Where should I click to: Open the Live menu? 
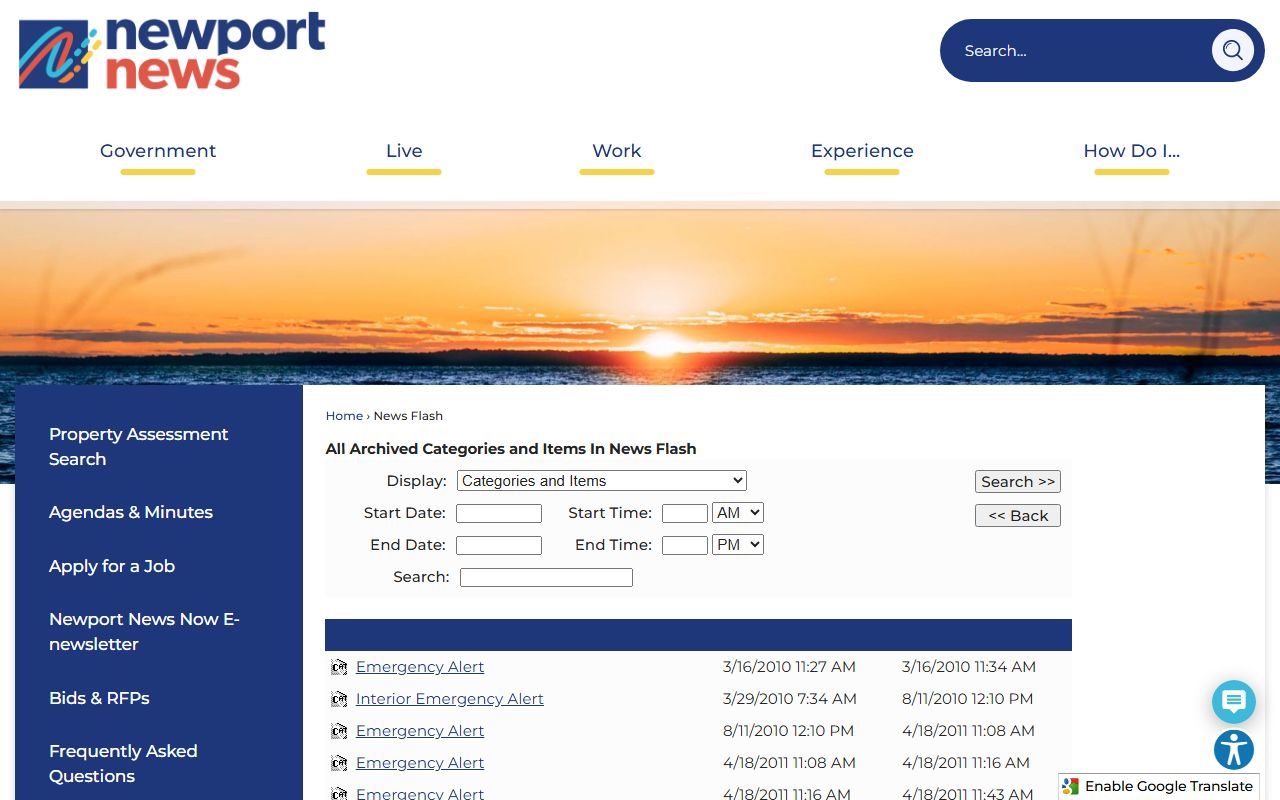(404, 151)
